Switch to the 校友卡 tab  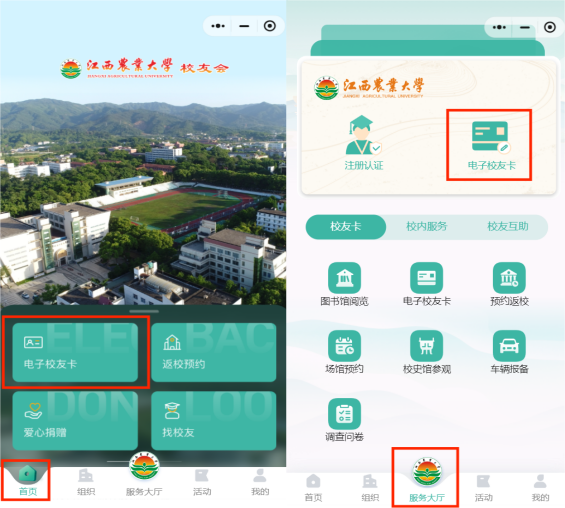click(346, 227)
